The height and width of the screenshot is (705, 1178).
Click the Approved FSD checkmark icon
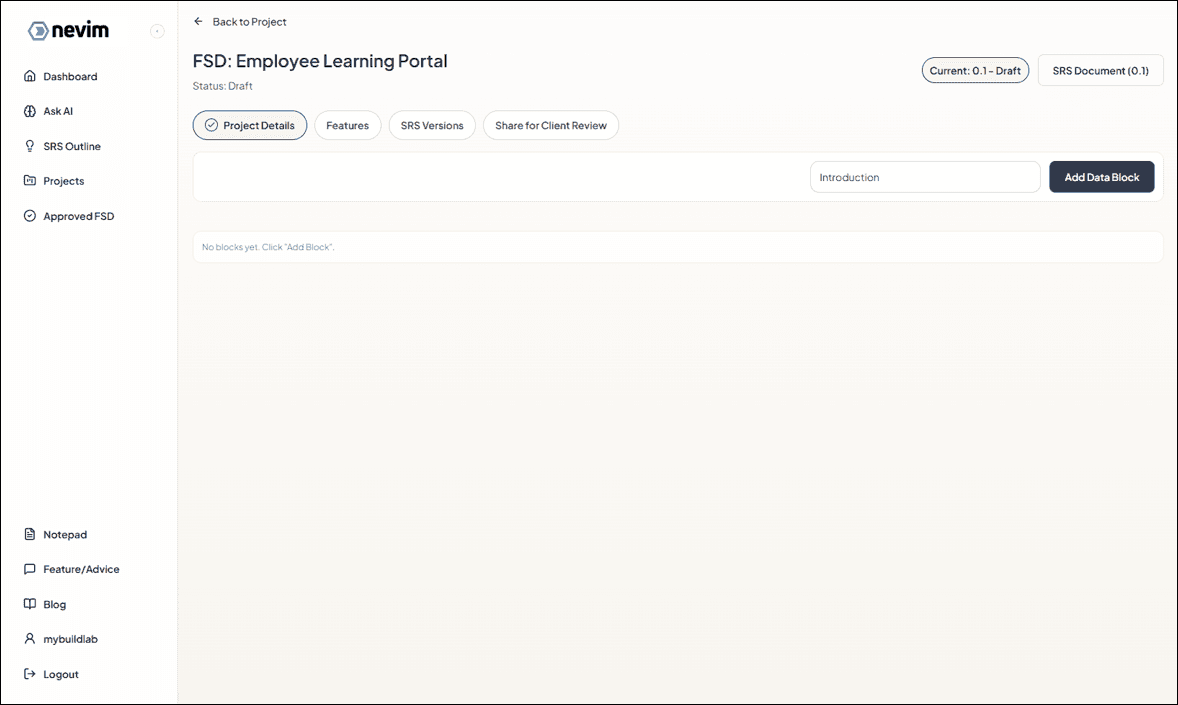click(x=30, y=216)
